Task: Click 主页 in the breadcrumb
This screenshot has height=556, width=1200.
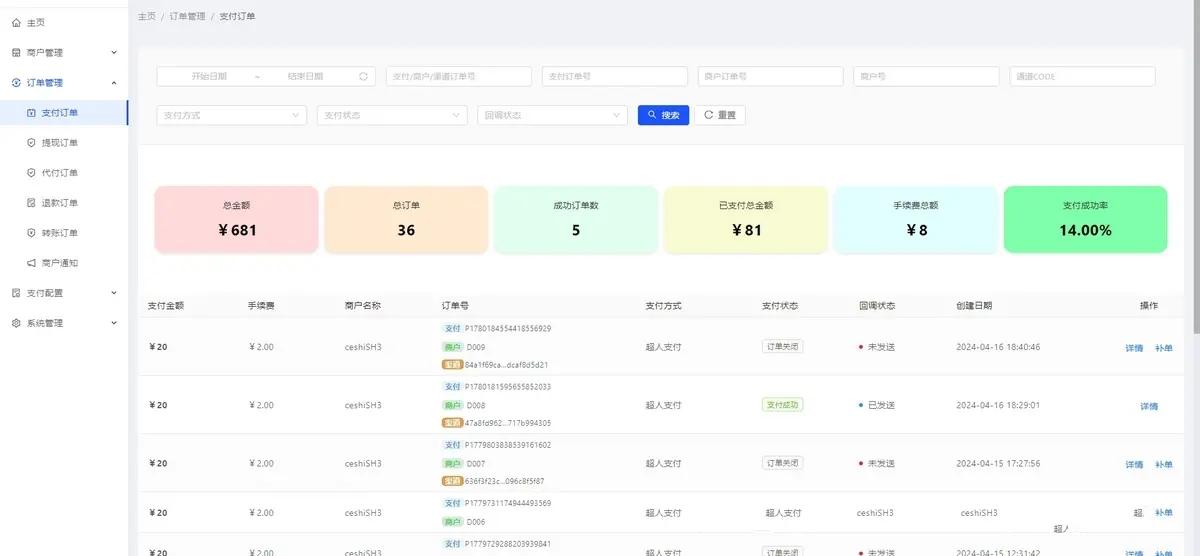Action: click(147, 16)
